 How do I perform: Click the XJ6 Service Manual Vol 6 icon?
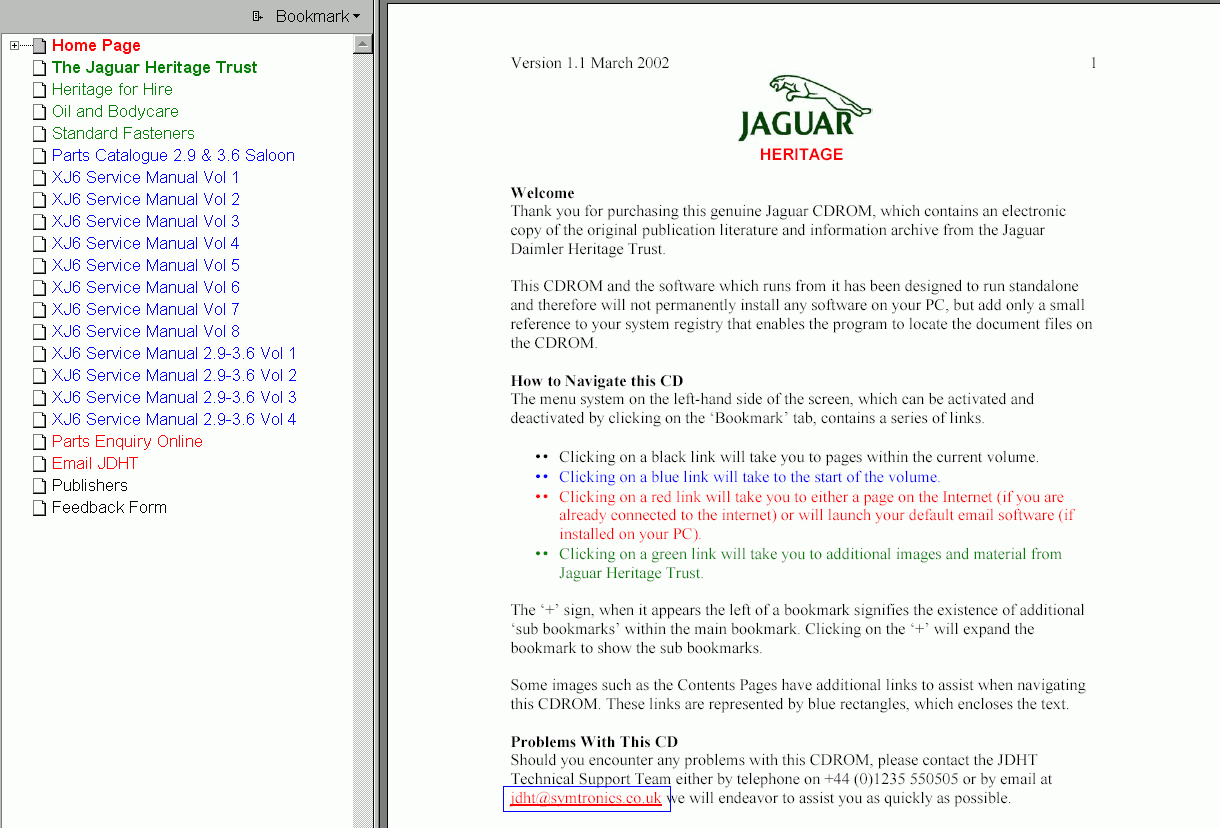click(x=39, y=287)
